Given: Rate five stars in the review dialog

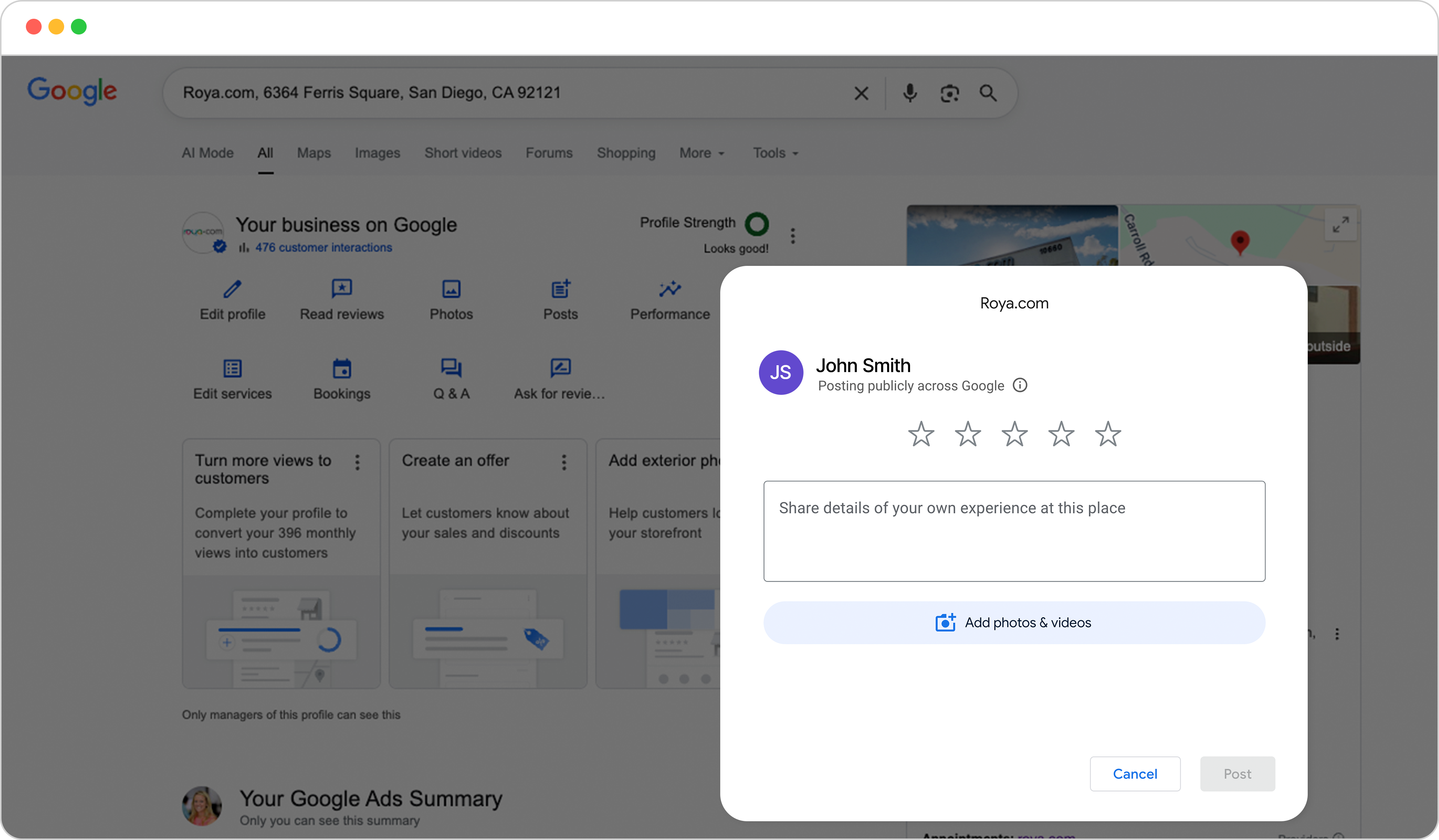Looking at the screenshot, I should [x=1108, y=434].
